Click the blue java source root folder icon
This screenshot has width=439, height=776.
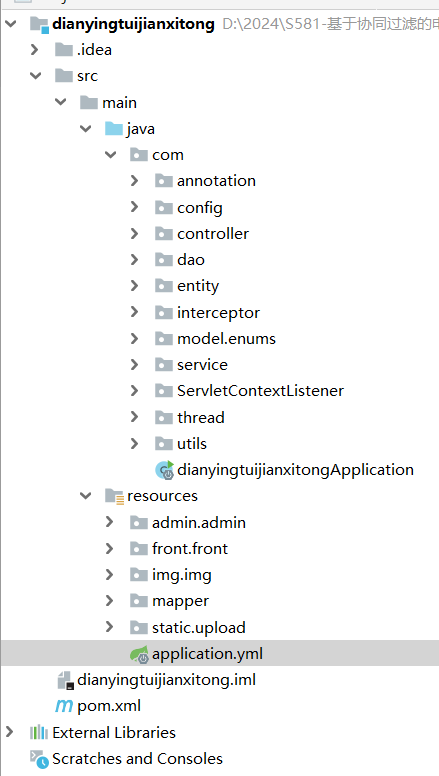click(114, 129)
